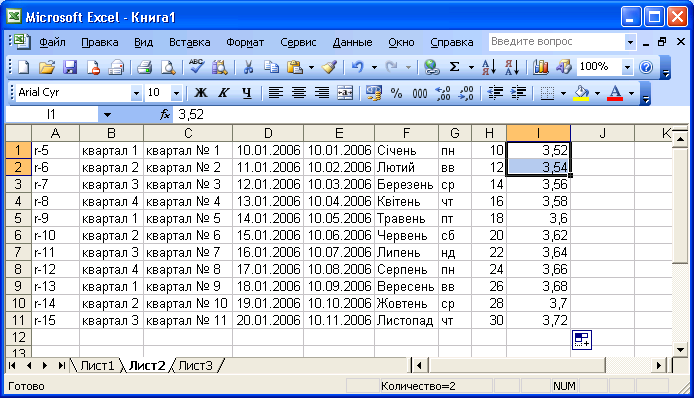Open the borders style dropdown arrow
694x398 pixels.
click(x=563, y=93)
